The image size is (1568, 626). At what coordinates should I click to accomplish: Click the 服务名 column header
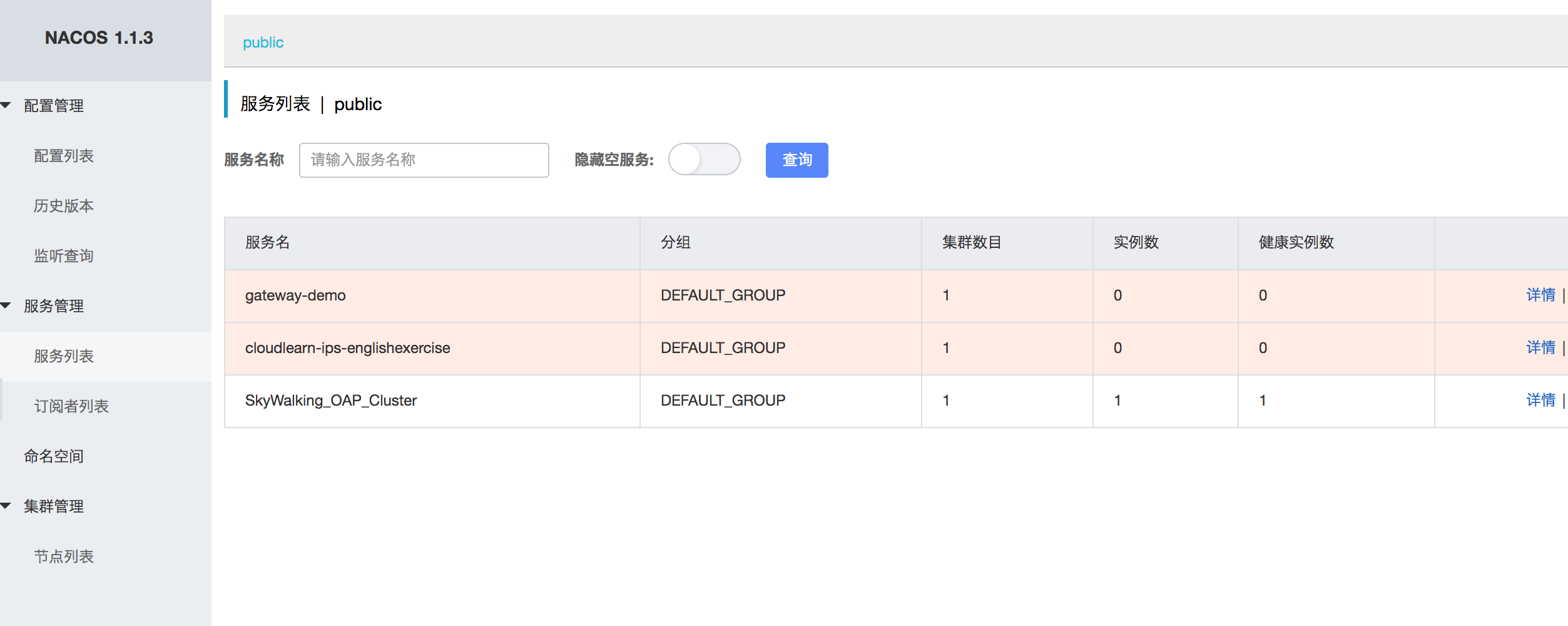tap(268, 242)
